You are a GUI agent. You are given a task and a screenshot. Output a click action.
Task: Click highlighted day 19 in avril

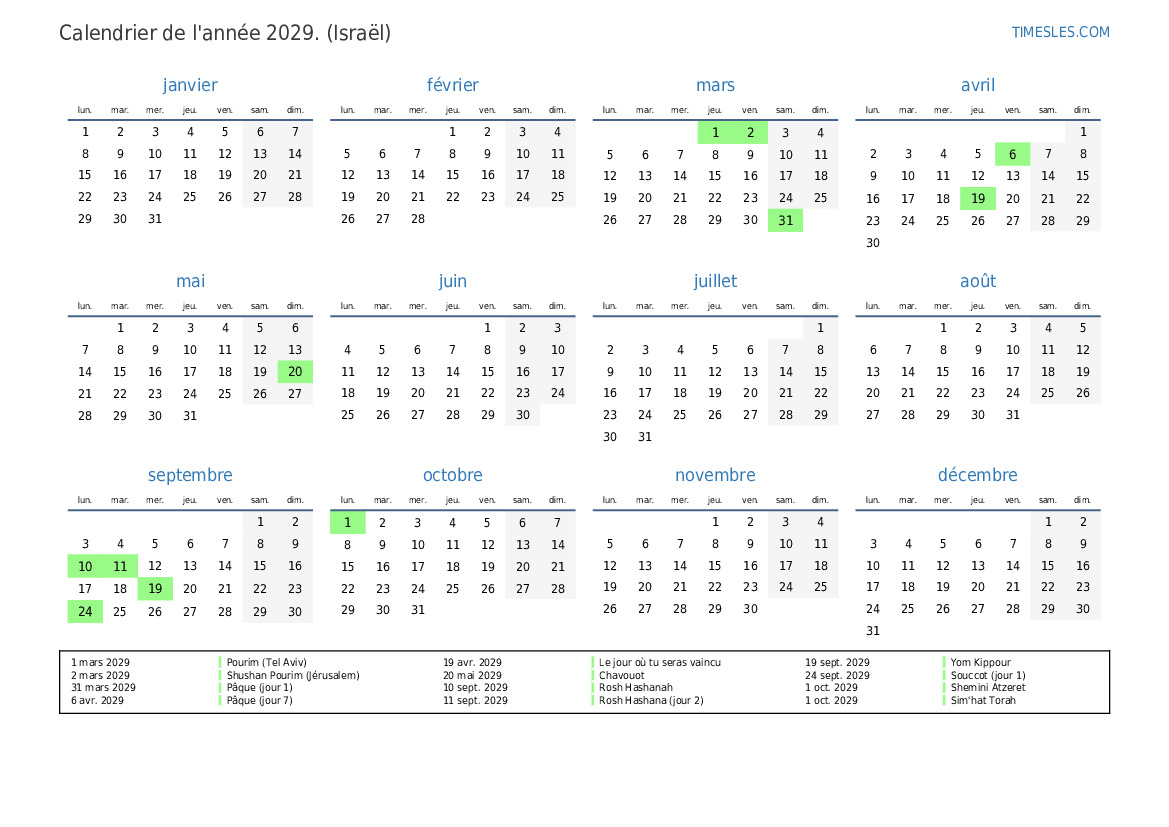977,198
